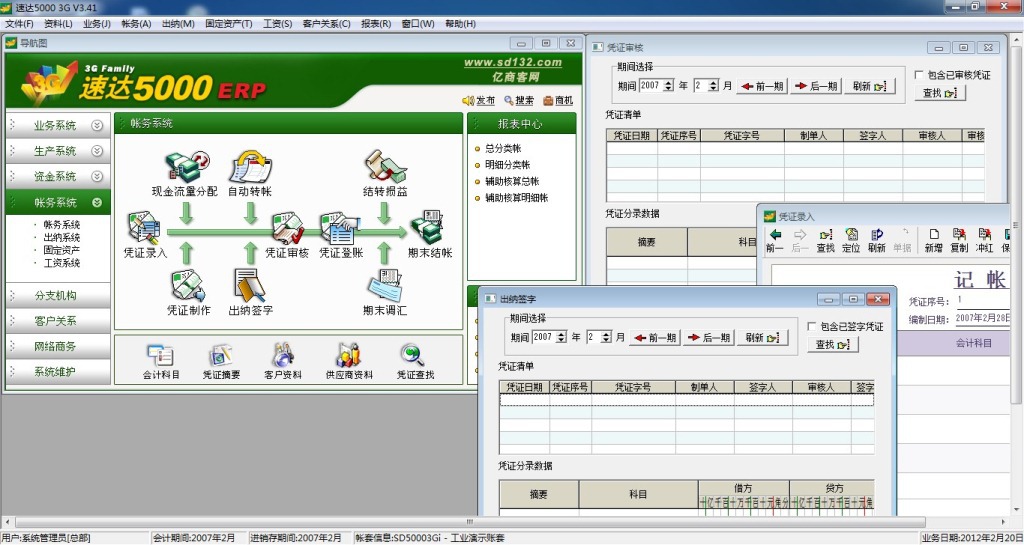This screenshot has width=1024, height=545.
Task: Click the 发布 publish speaker icon
Action: (x=468, y=101)
